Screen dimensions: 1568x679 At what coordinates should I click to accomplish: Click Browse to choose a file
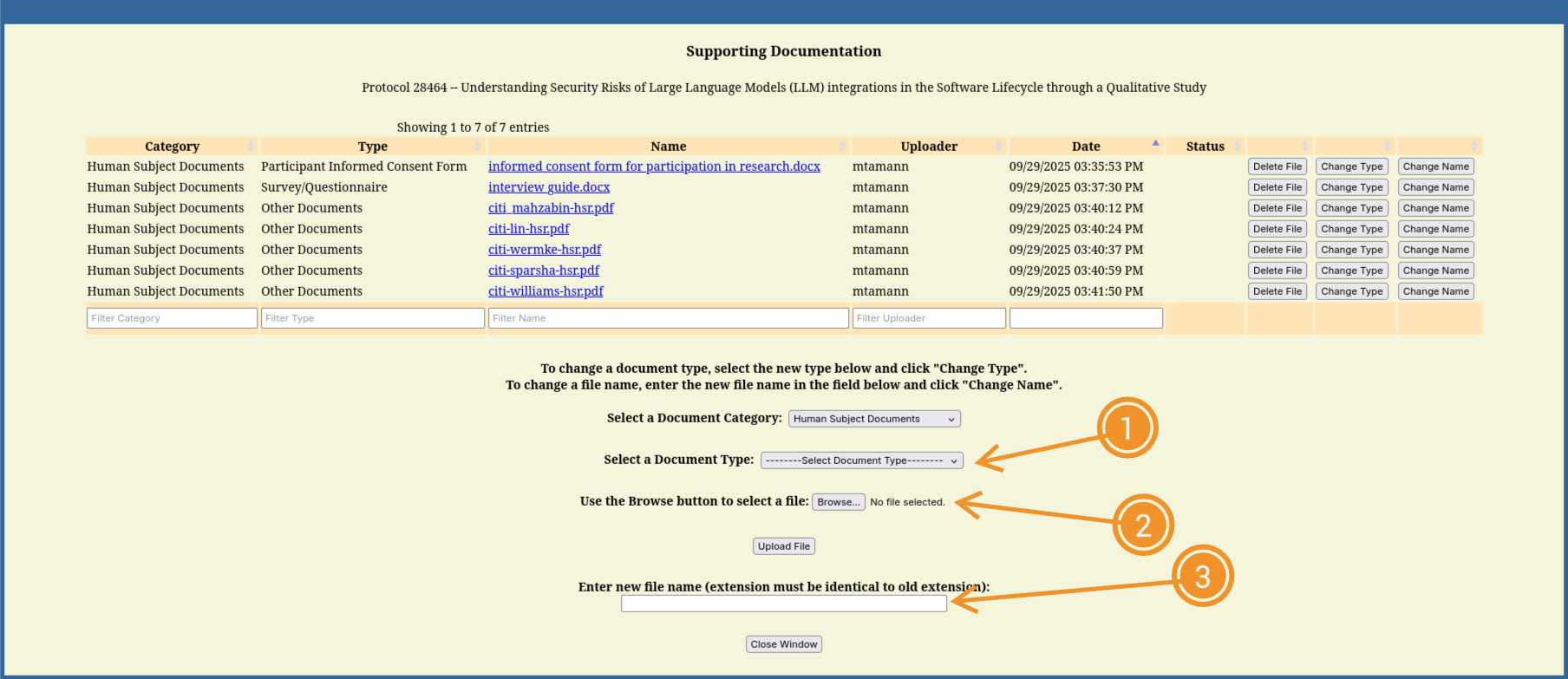(x=839, y=502)
